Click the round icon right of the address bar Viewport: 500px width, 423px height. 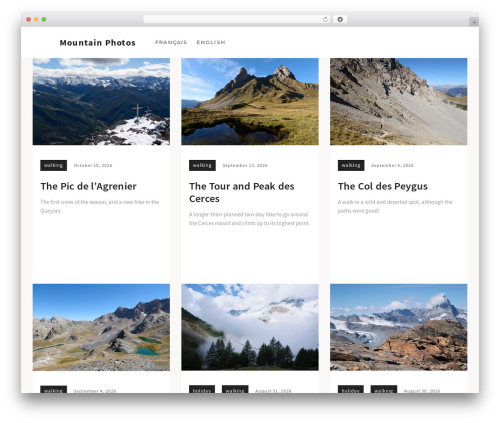point(340,19)
